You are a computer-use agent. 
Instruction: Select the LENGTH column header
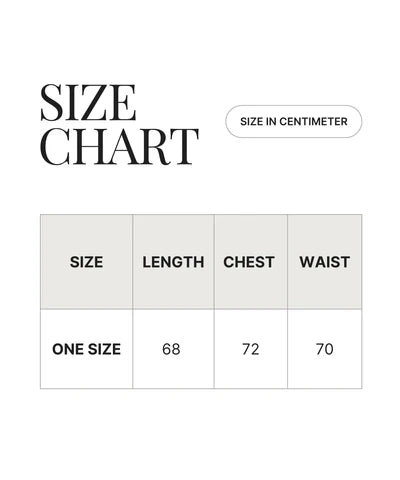(x=173, y=262)
